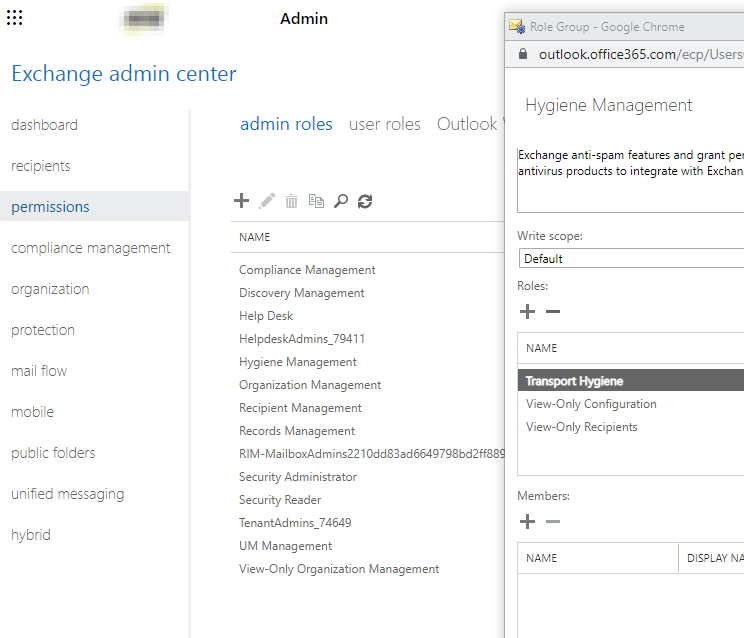The width and height of the screenshot is (744, 638).
Task: Select permissions in the sidebar
Action: point(95,206)
